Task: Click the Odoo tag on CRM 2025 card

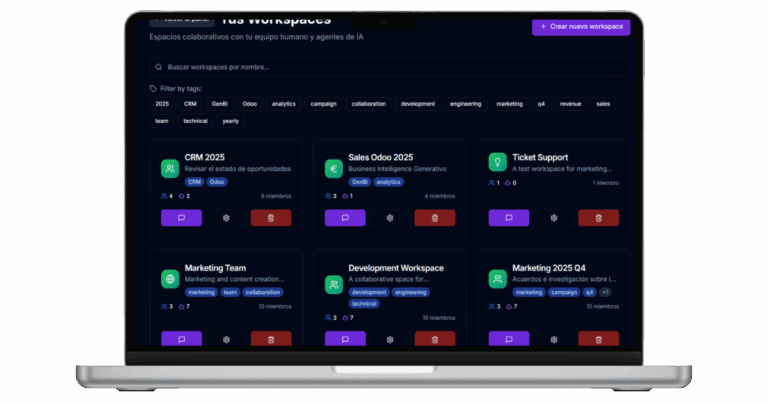Action: click(x=217, y=182)
